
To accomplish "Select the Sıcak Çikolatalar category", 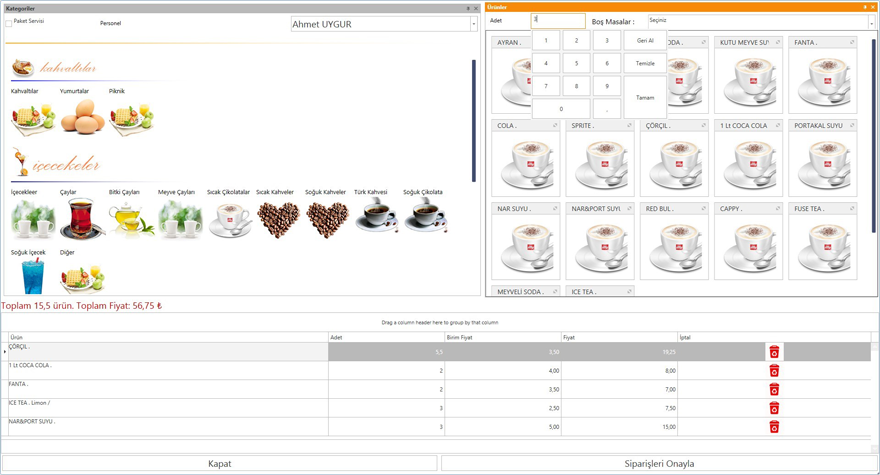I will click(x=230, y=220).
